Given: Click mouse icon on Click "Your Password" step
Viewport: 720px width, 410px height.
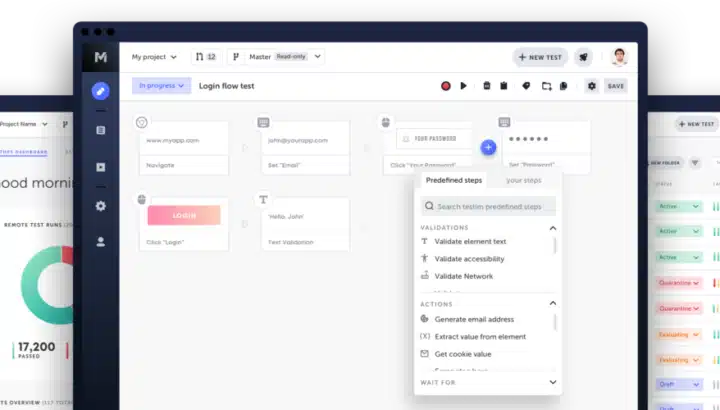Looking at the screenshot, I should click(386, 122).
